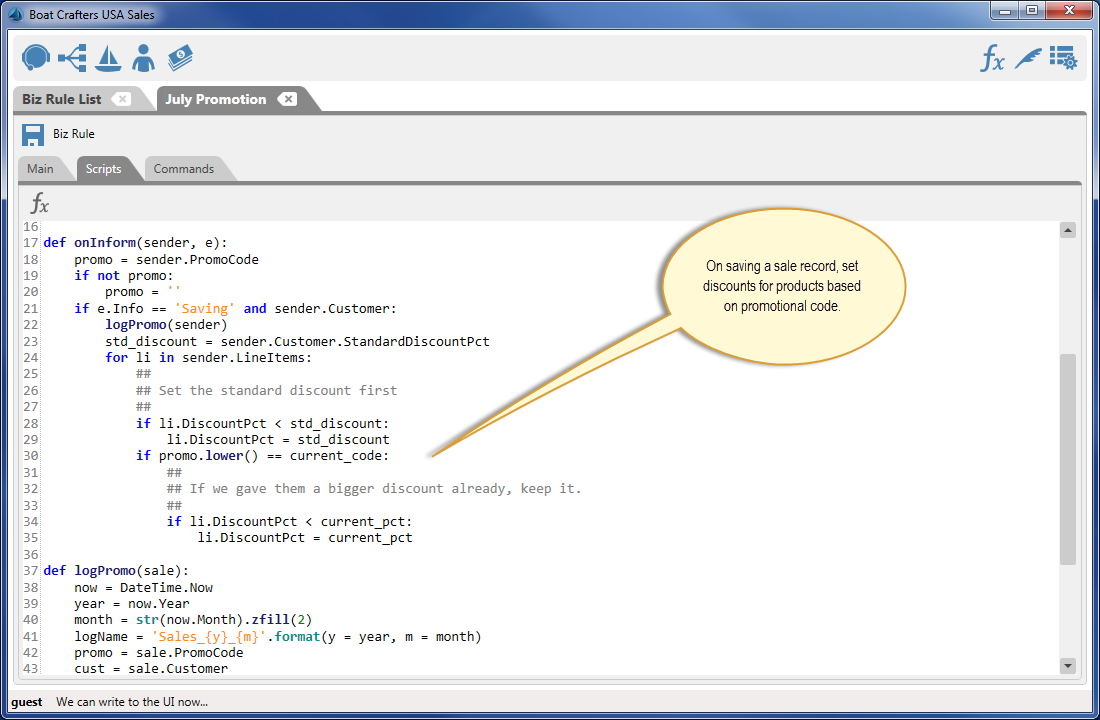Click the line 'cust = sale.Customer'
The width and height of the screenshot is (1100, 720).
(151, 669)
